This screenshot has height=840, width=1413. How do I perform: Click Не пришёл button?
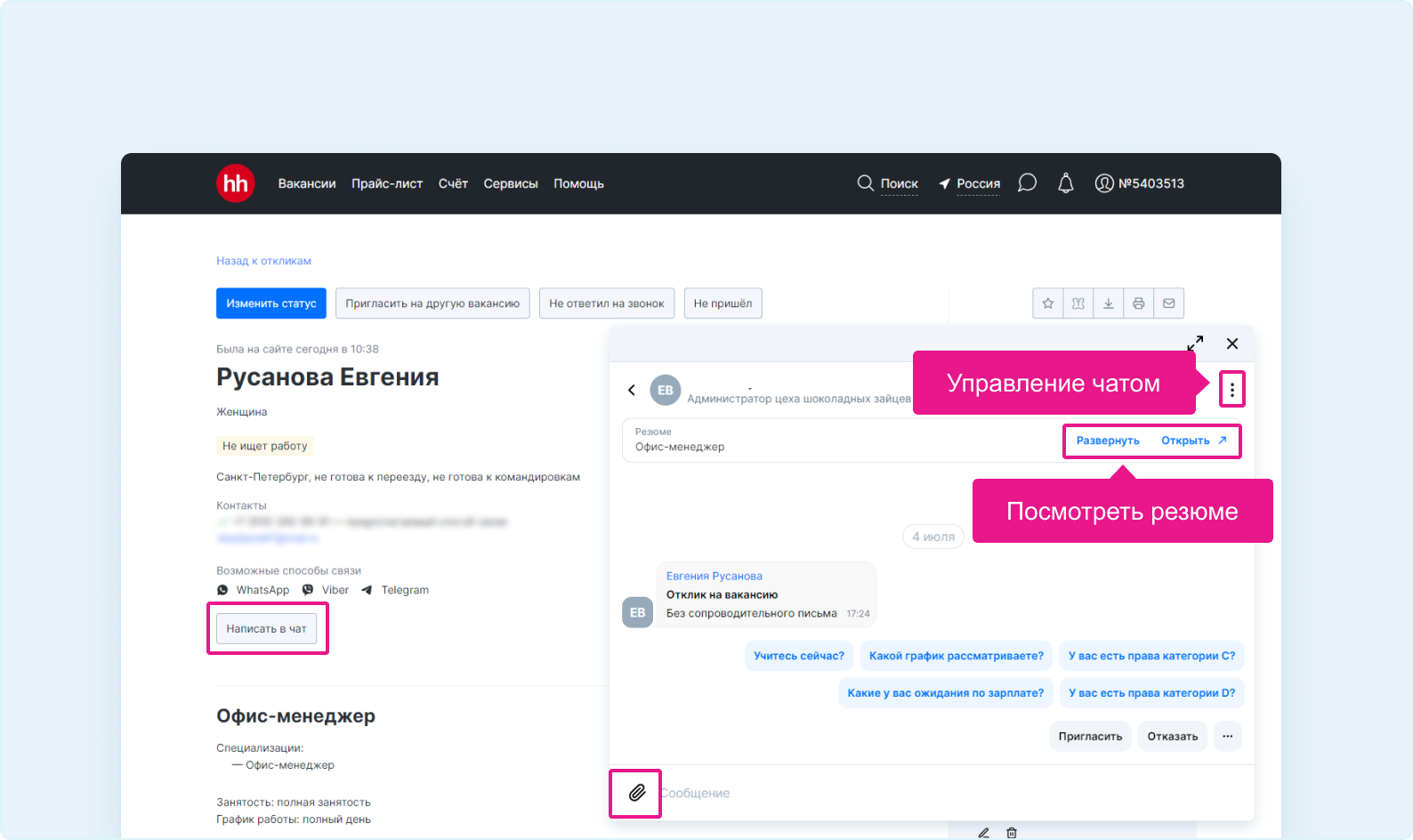pyautogui.click(x=723, y=303)
